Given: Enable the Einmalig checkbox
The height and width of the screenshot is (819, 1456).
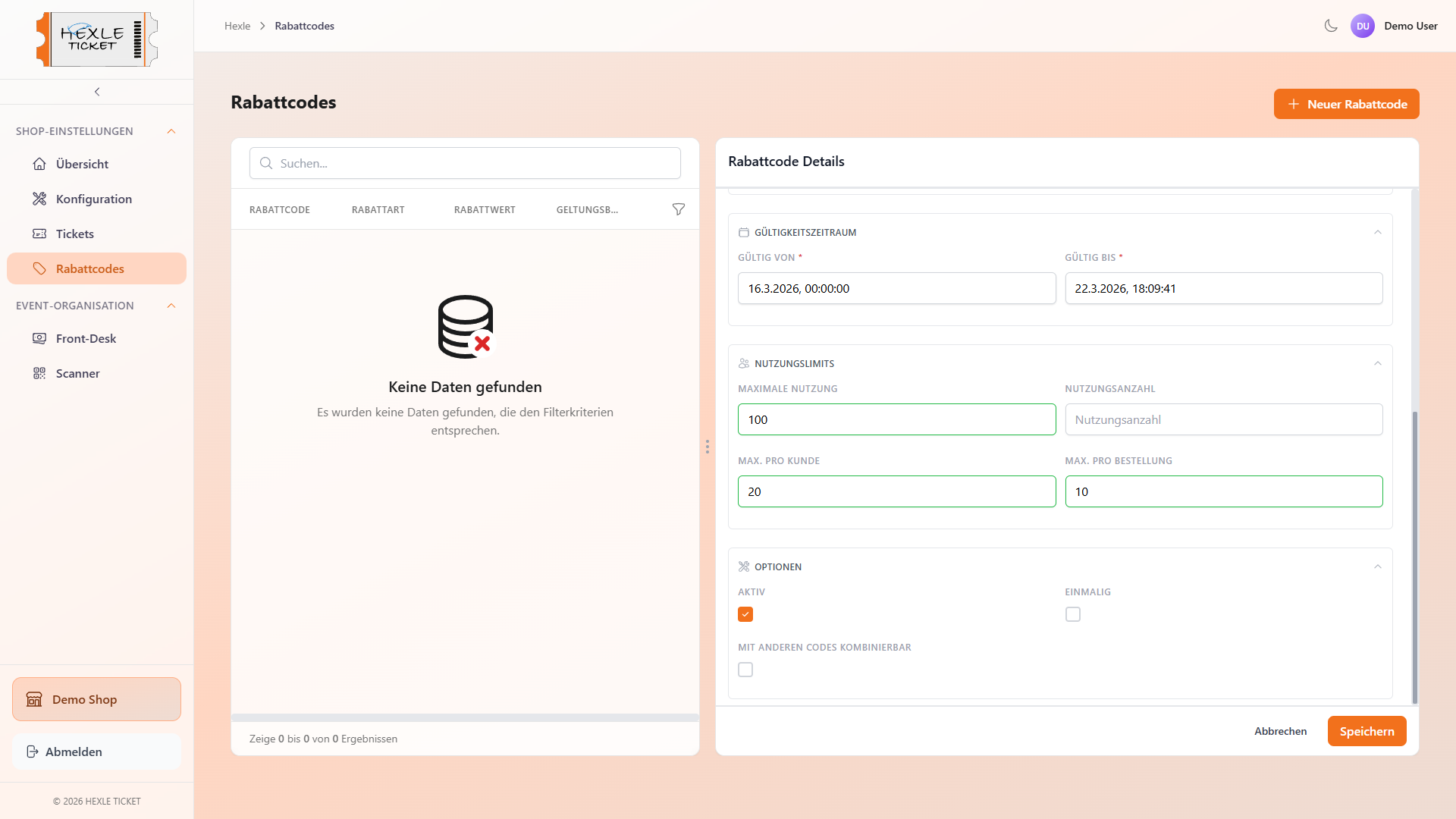Looking at the screenshot, I should tap(1072, 614).
